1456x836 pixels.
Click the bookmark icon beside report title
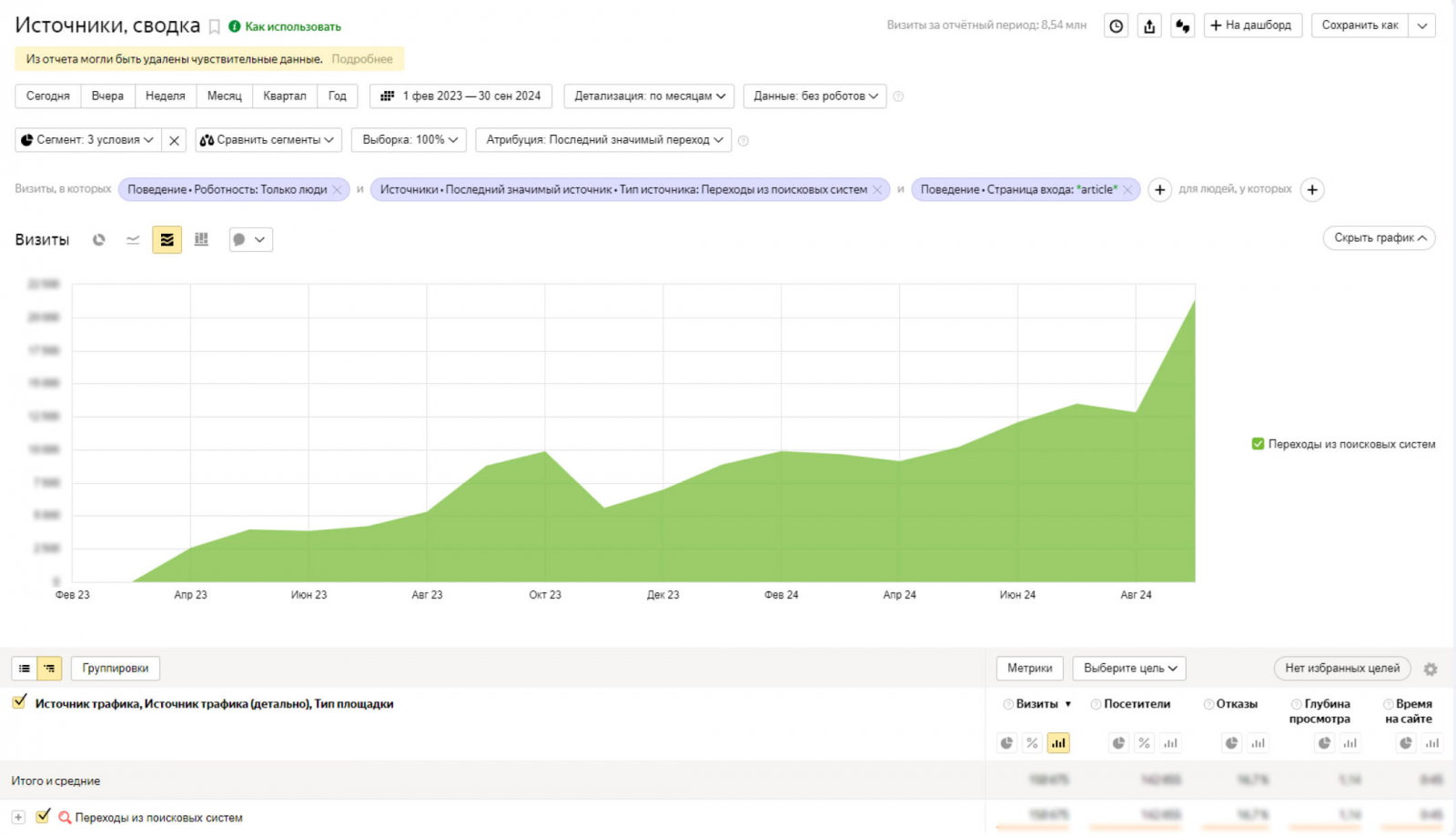215,27
